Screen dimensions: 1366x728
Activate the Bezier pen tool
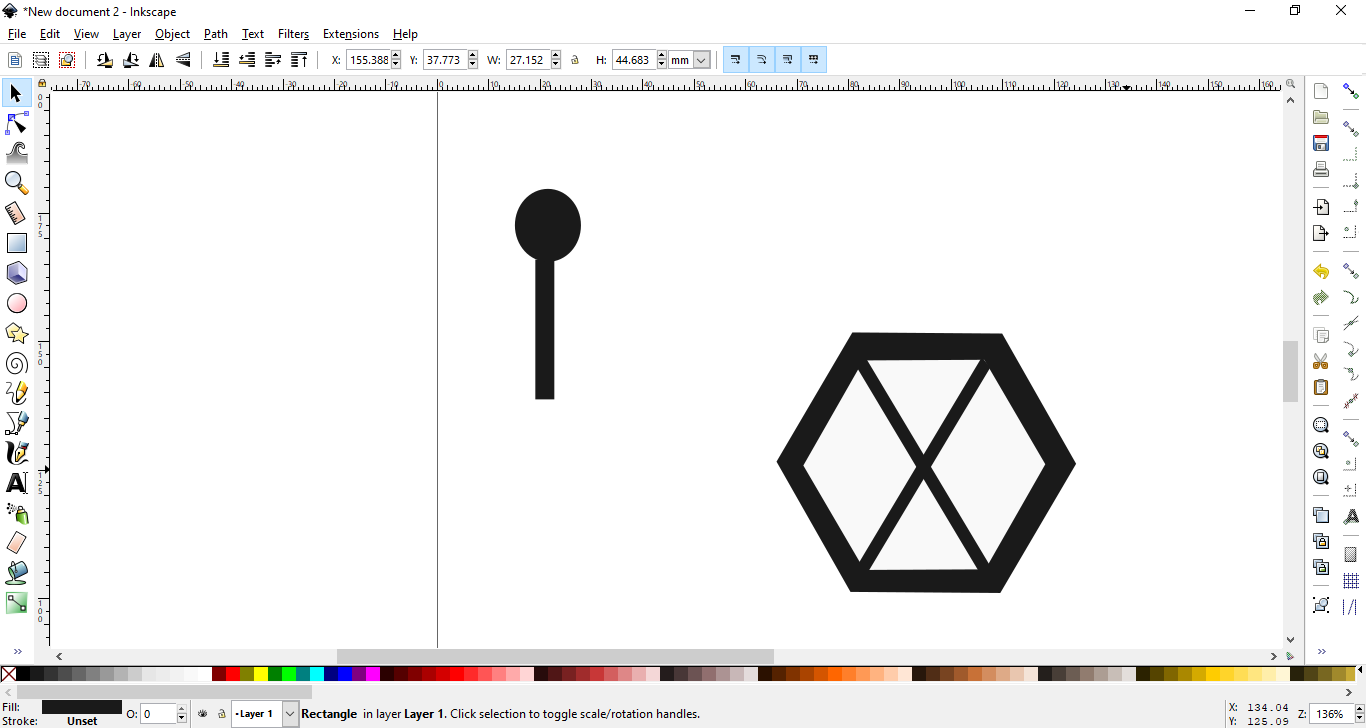[16, 423]
